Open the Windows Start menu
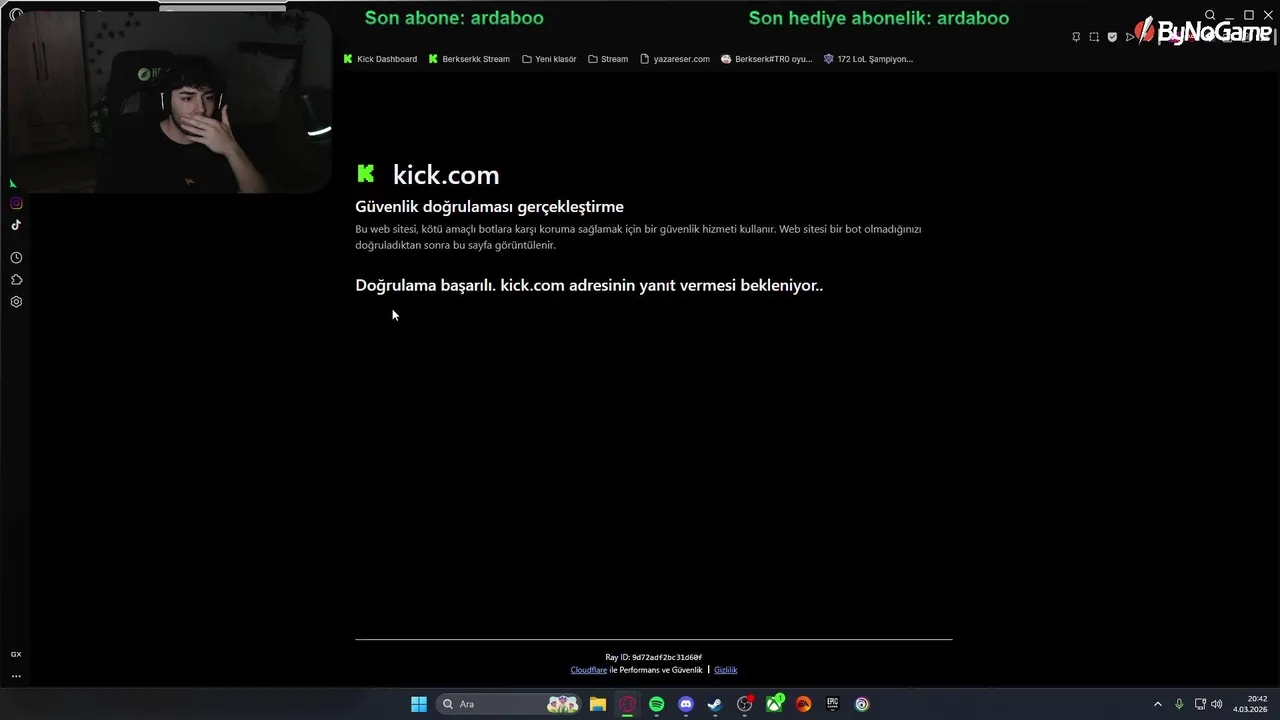The image size is (1280, 720). pyautogui.click(x=419, y=704)
